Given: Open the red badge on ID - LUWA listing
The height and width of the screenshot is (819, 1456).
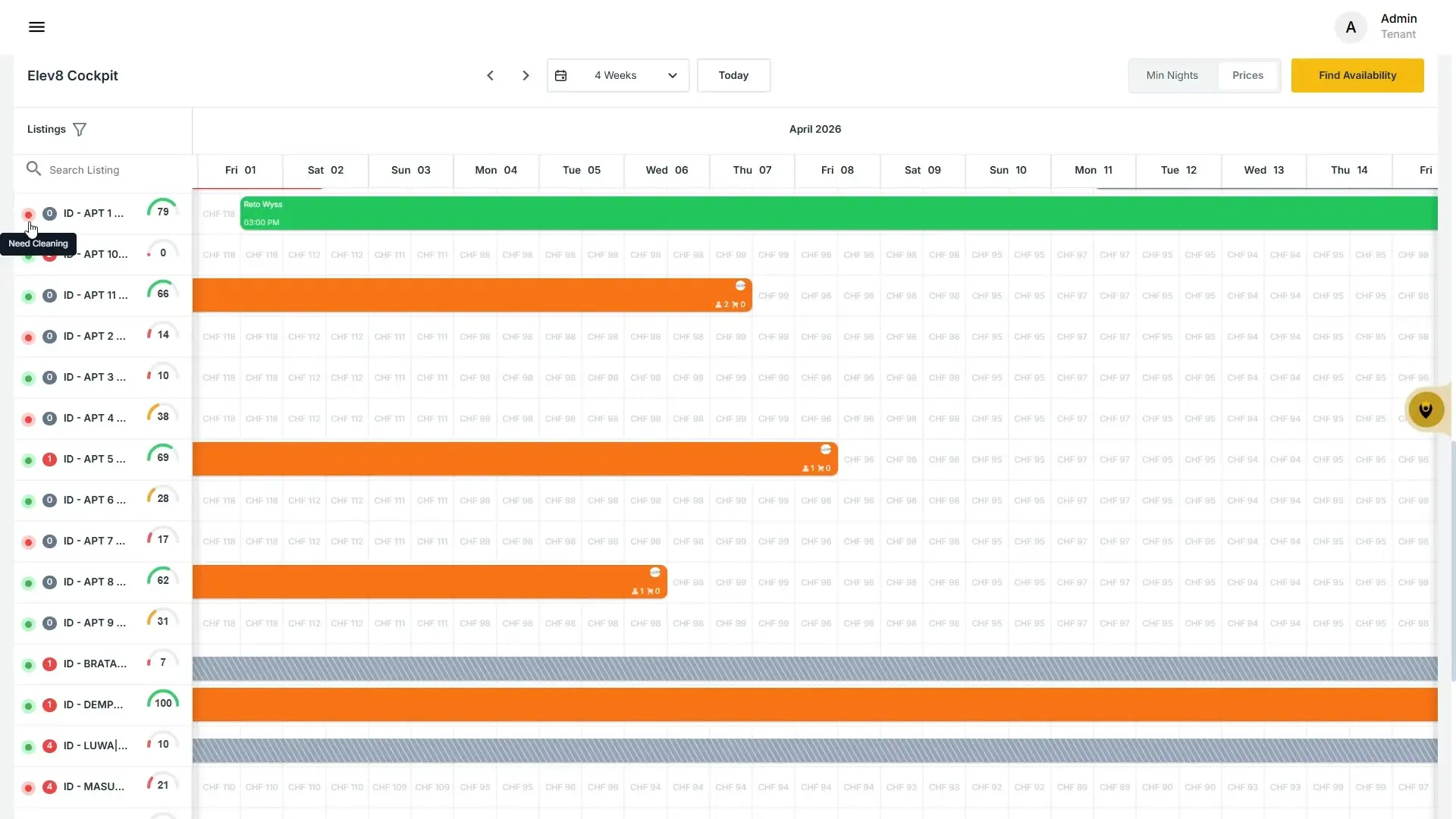Looking at the screenshot, I should coord(49,746).
